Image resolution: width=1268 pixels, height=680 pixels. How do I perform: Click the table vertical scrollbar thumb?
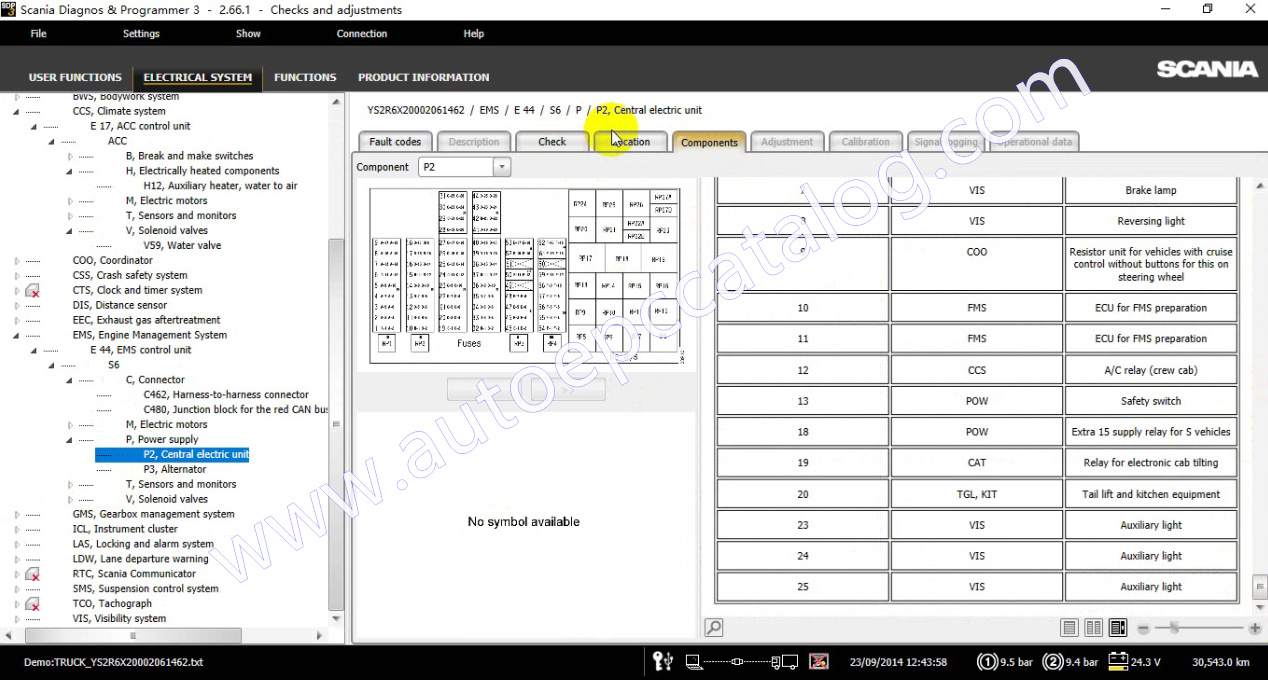[x=1260, y=585]
